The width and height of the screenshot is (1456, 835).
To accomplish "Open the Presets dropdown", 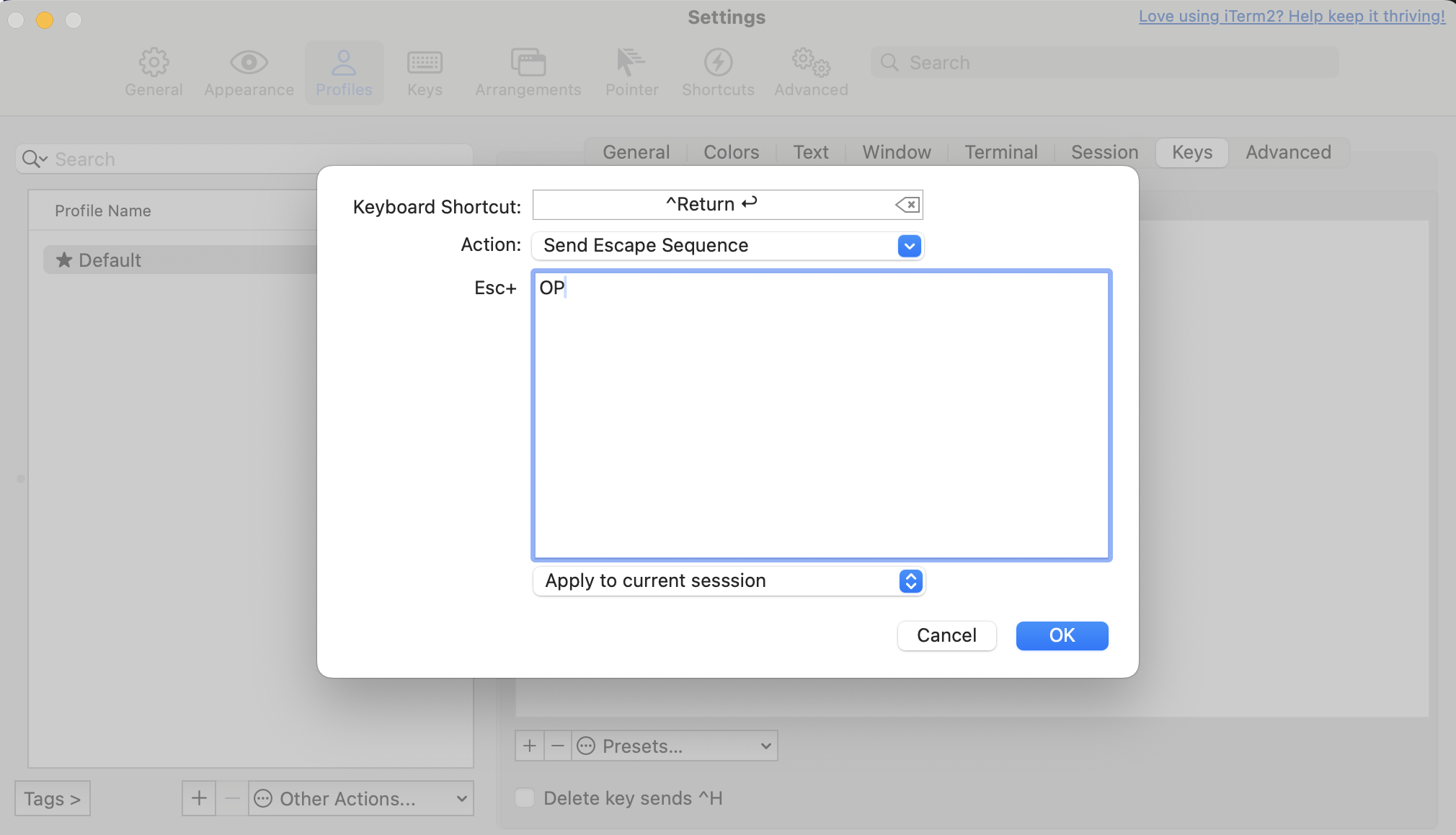I will tap(675, 746).
